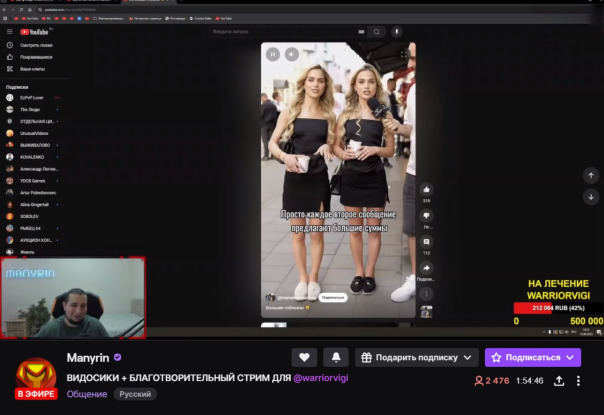Go to the next Short with the down arrow
Viewport: 604px width, 415px height.
(x=589, y=197)
